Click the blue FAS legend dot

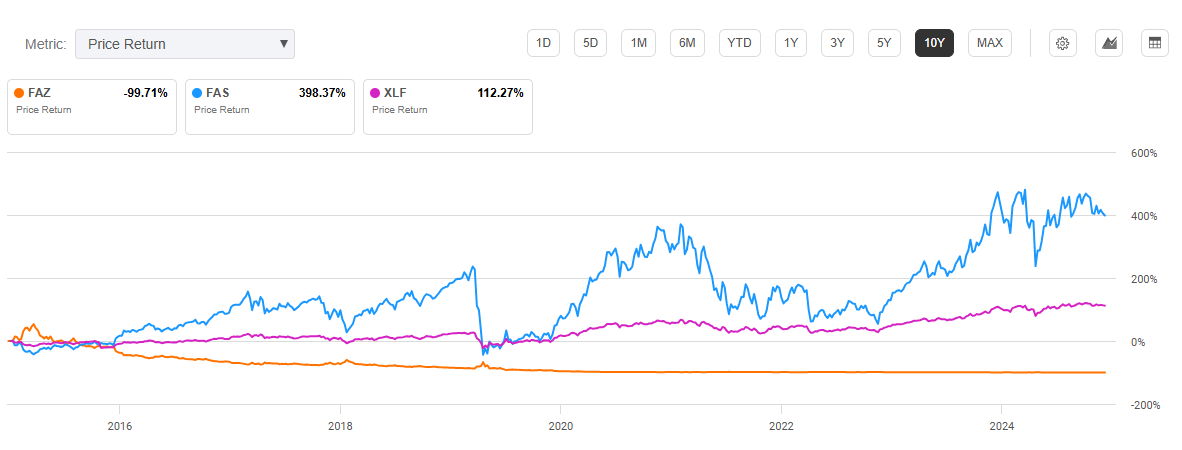[198, 93]
